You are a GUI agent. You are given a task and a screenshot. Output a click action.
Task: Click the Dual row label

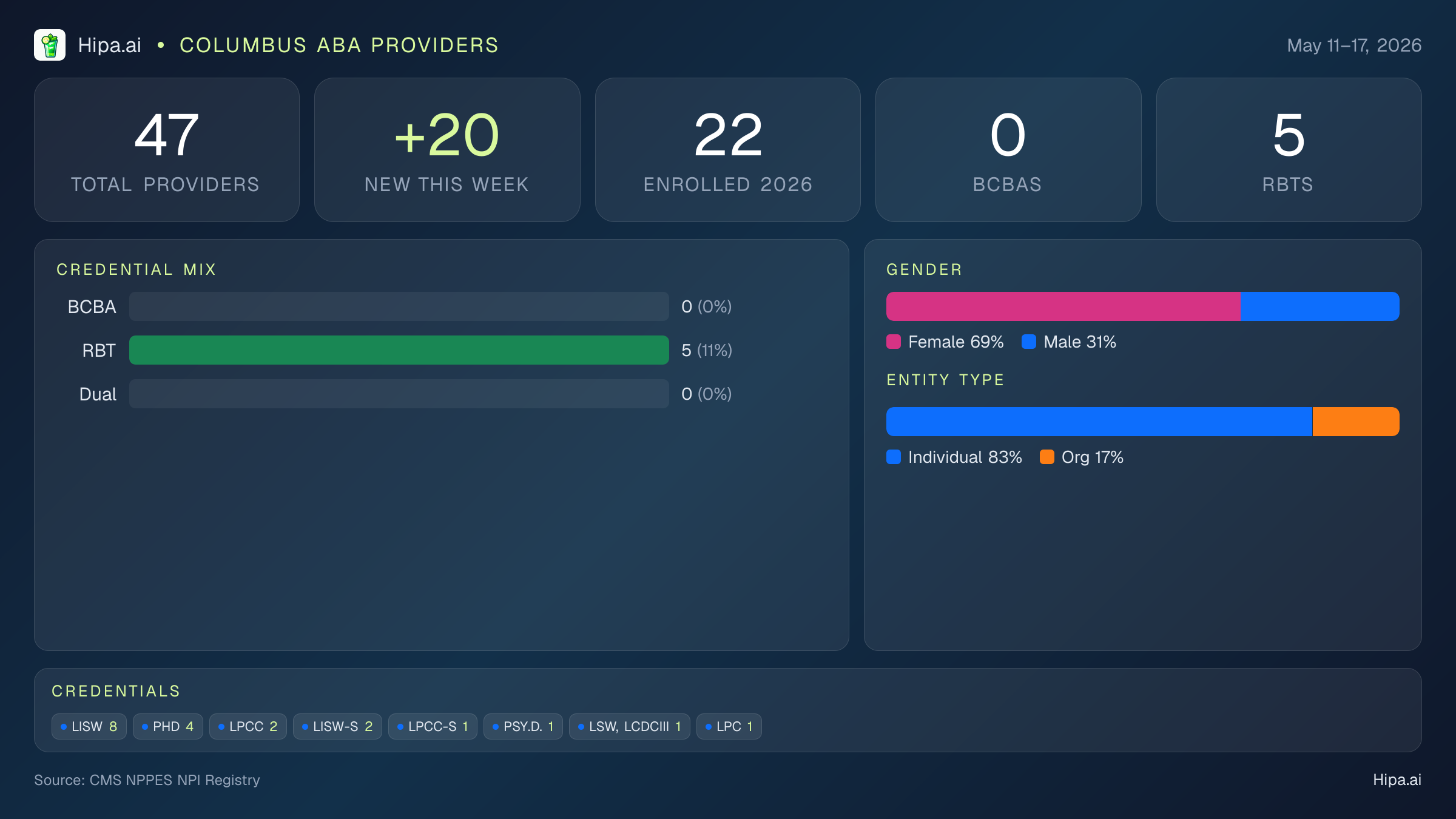[98, 394]
